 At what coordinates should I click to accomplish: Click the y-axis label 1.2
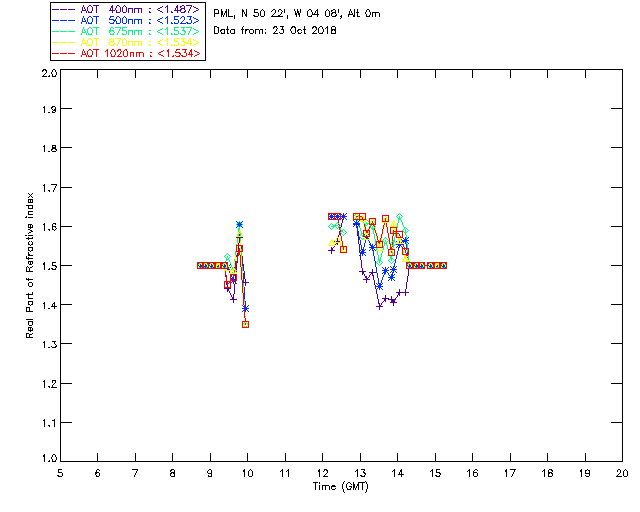coord(49,384)
